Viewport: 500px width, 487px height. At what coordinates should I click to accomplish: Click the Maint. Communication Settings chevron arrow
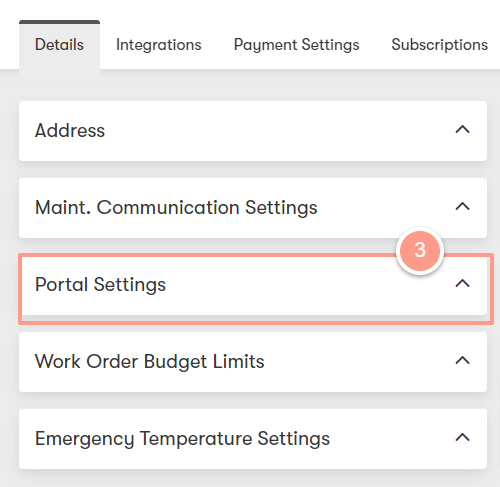462,206
